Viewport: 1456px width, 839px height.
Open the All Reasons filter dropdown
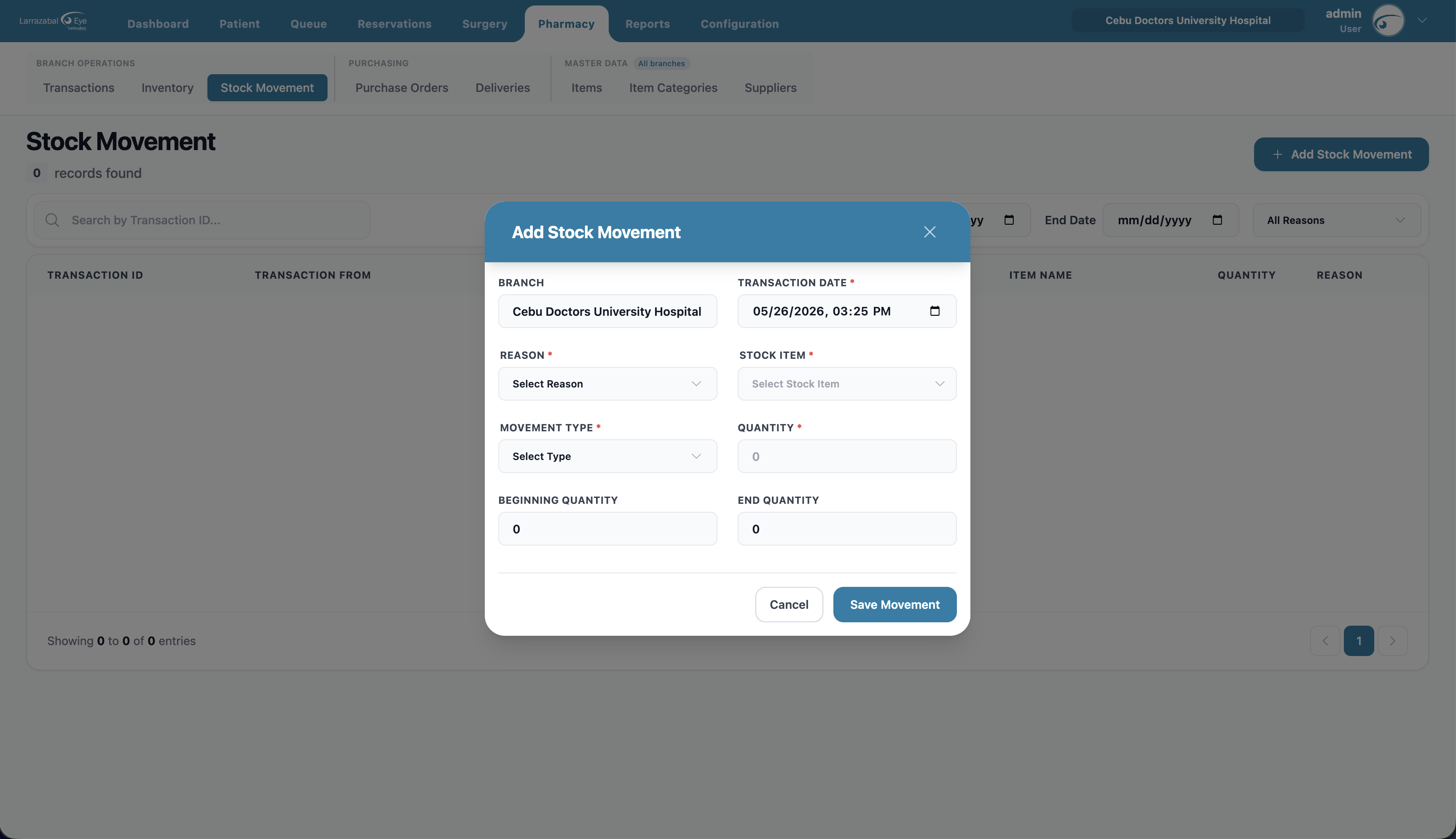pos(1337,220)
